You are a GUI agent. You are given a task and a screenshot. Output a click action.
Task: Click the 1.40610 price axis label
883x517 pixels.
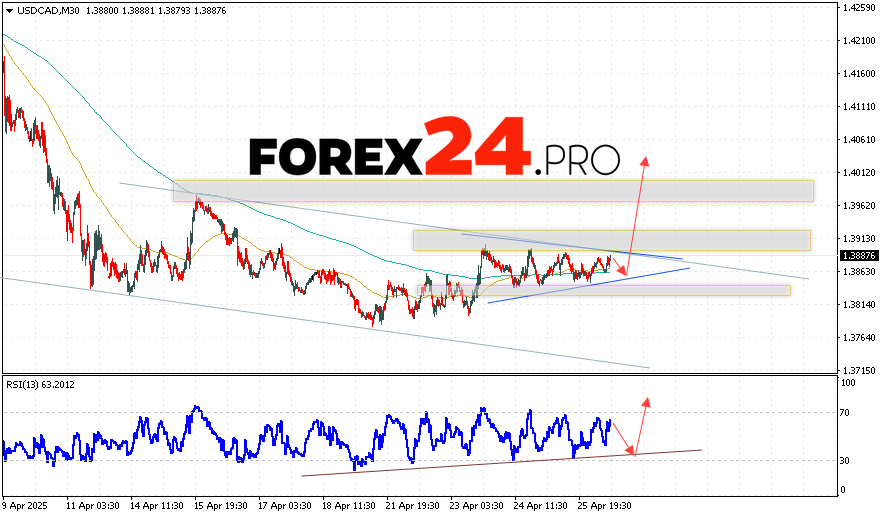pos(859,140)
